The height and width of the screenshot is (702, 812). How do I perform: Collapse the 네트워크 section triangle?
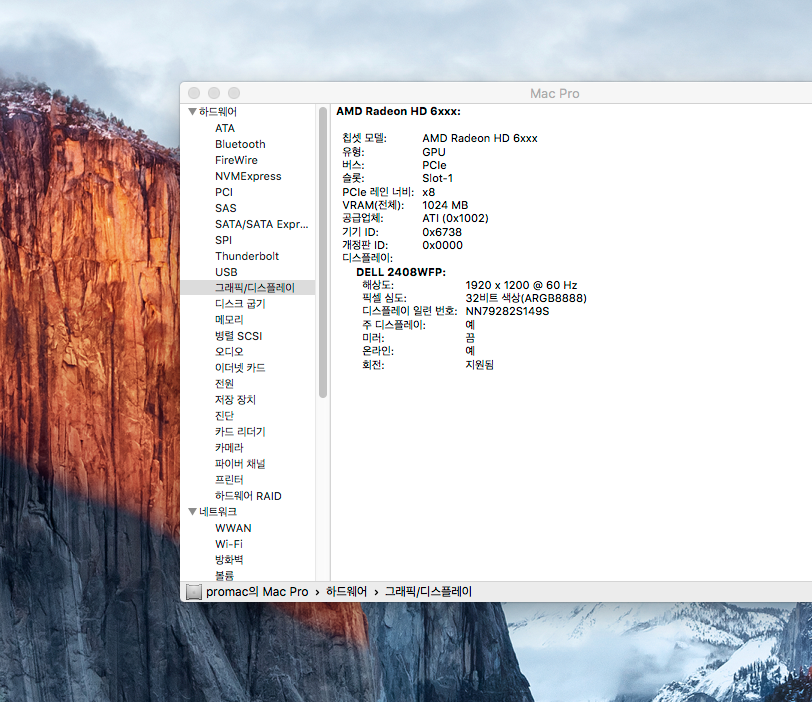click(x=192, y=512)
